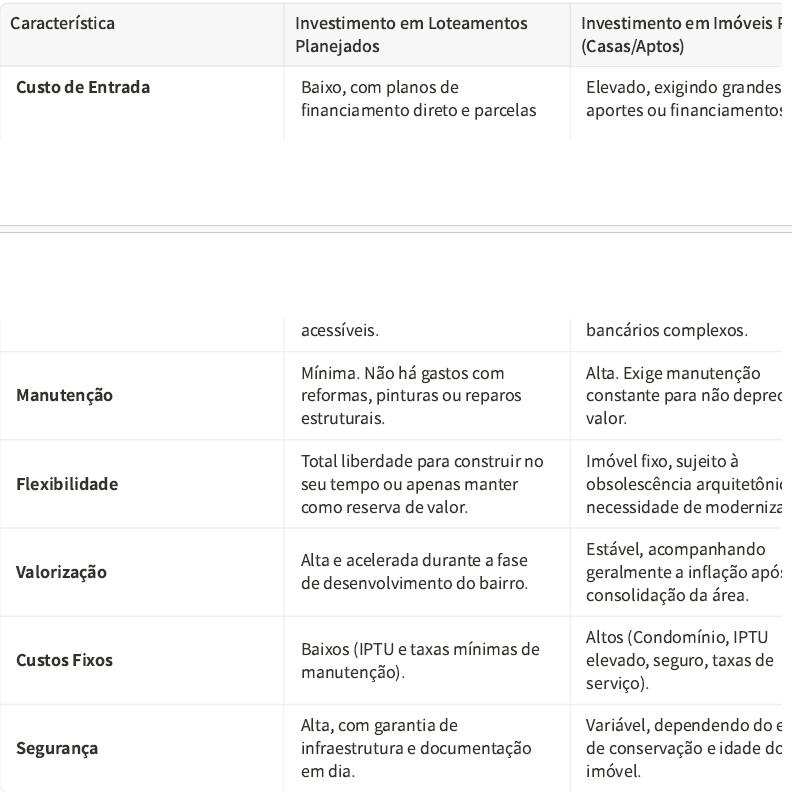Select the Custos Fixos row label

65,660
